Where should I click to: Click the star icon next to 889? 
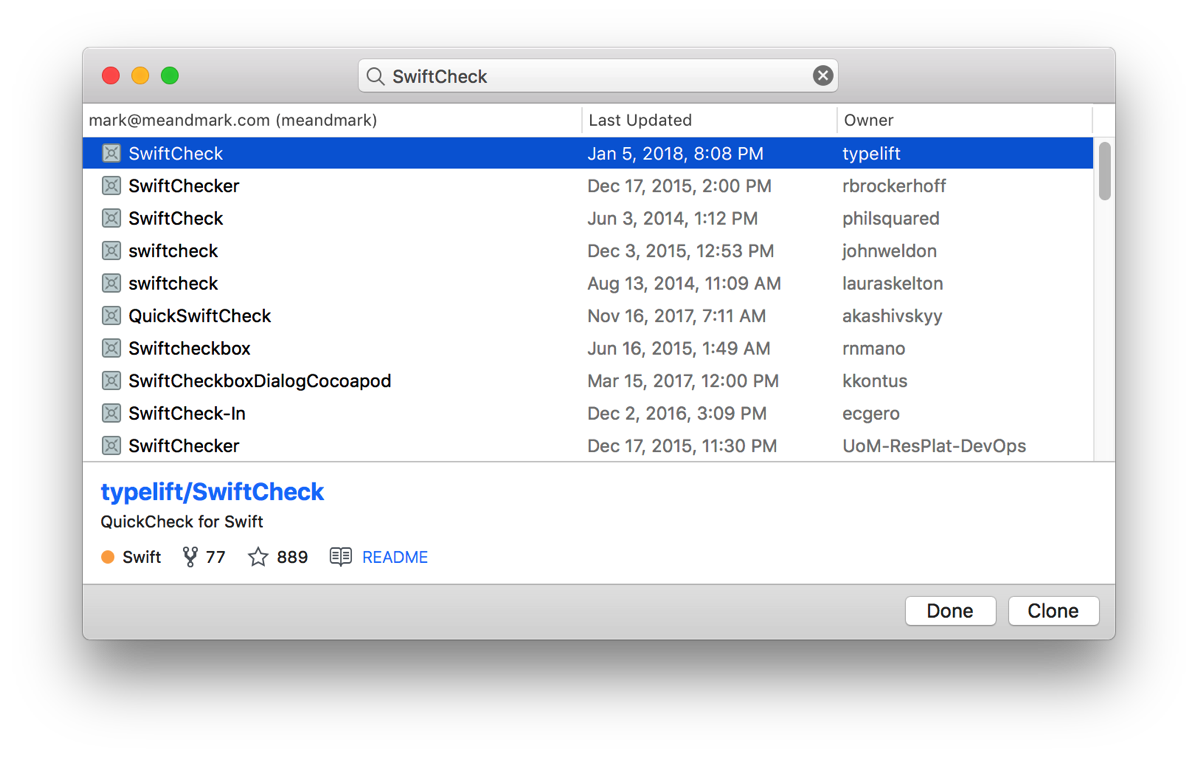click(257, 557)
